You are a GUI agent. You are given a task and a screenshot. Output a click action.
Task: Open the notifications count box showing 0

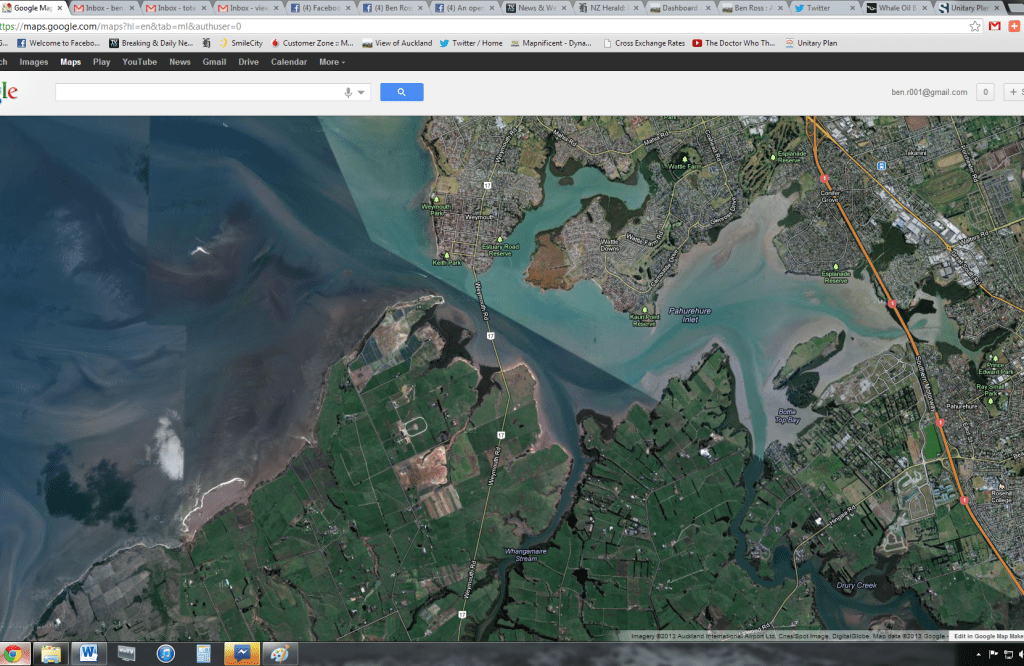coord(985,92)
